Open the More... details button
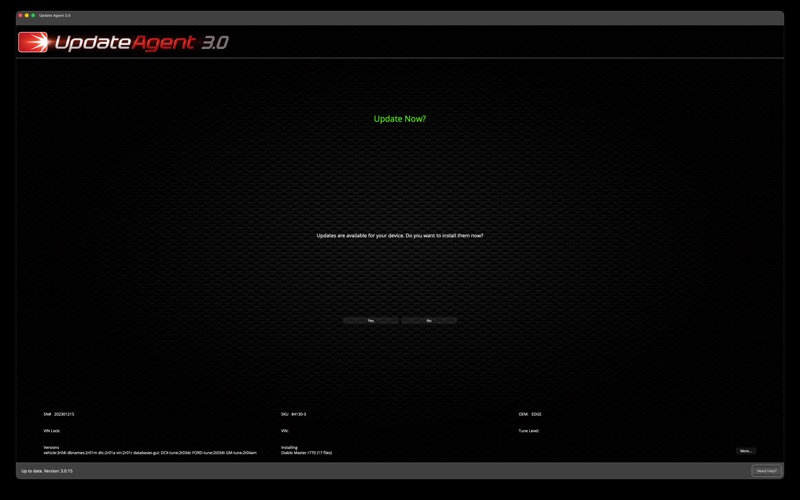Screen dimensions: 800x500 (x=746, y=451)
